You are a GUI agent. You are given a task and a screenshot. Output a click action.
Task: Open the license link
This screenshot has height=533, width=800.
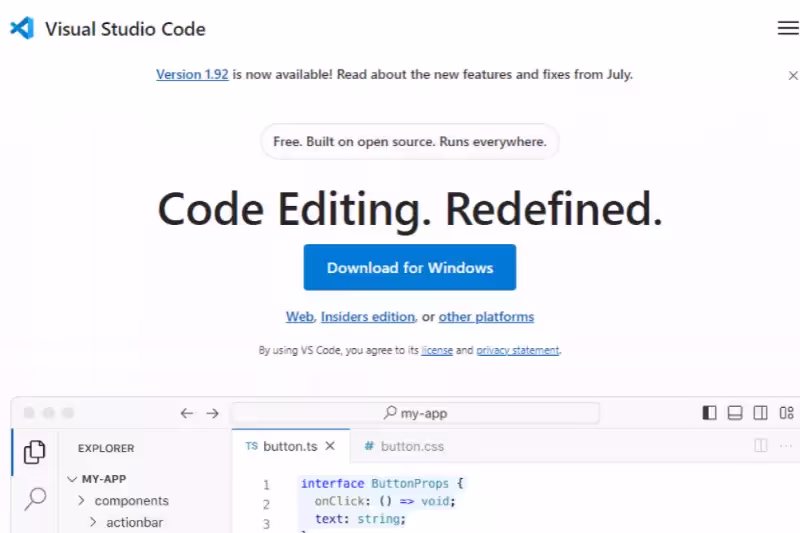pos(437,350)
